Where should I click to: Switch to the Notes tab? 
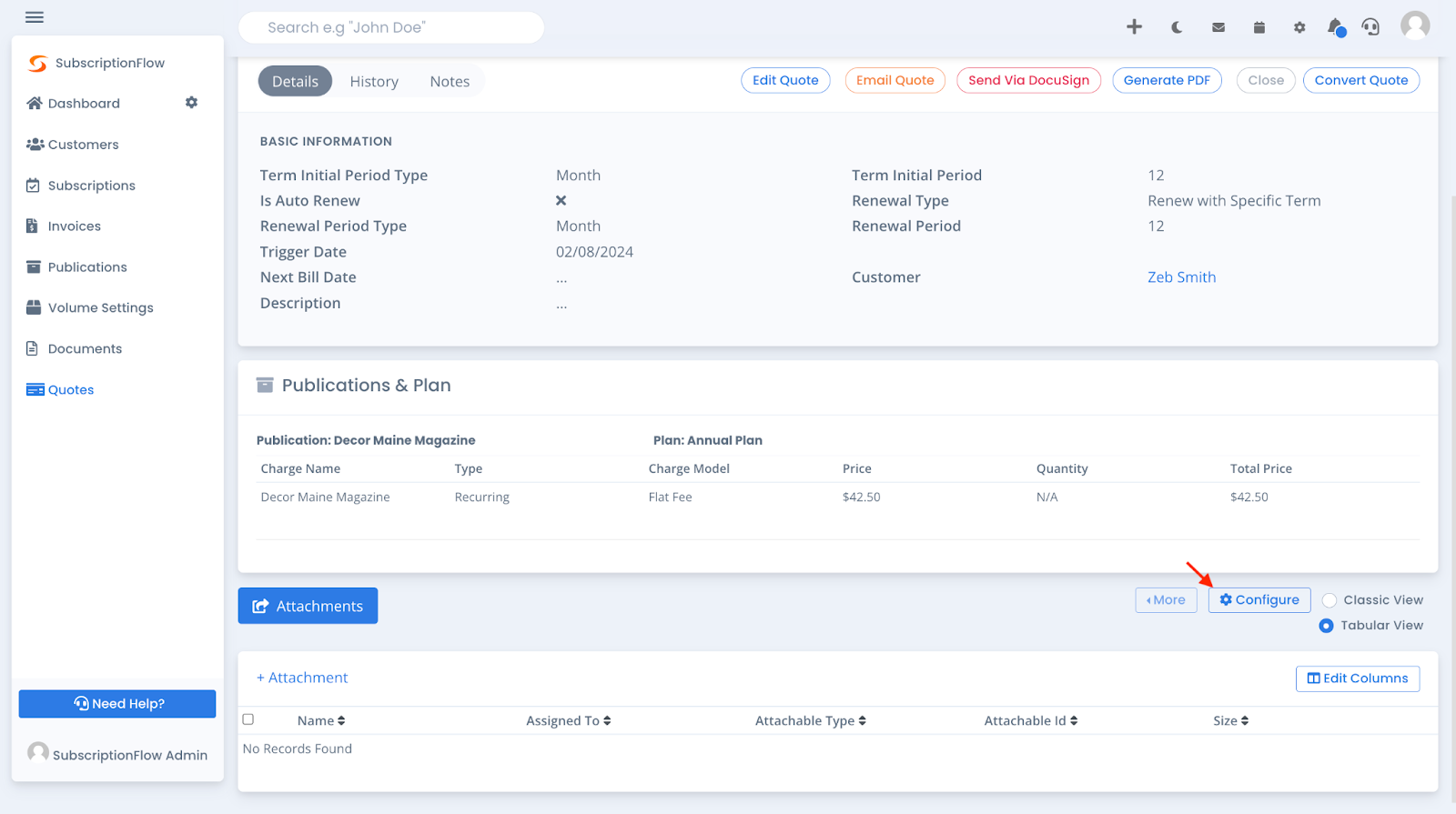(x=450, y=81)
